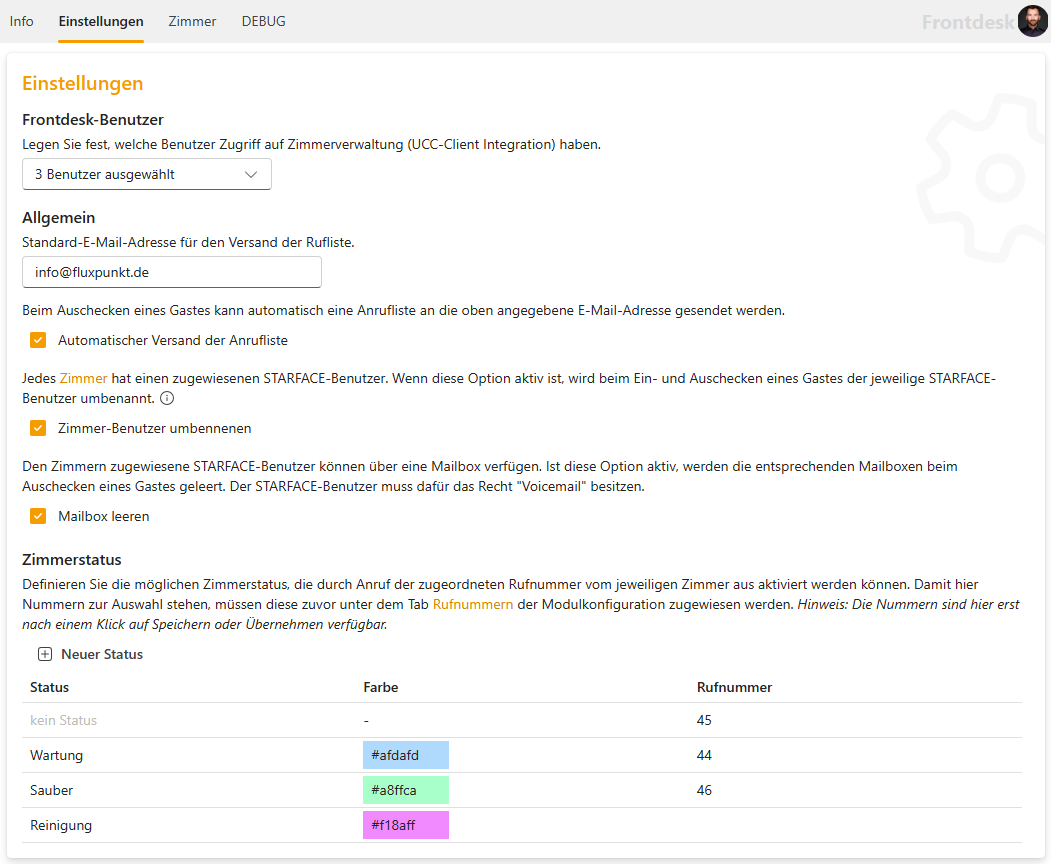Viewport: 1051px width, 864px height.
Task: Select the 'kein Status' row label
Action: click(64, 721)
